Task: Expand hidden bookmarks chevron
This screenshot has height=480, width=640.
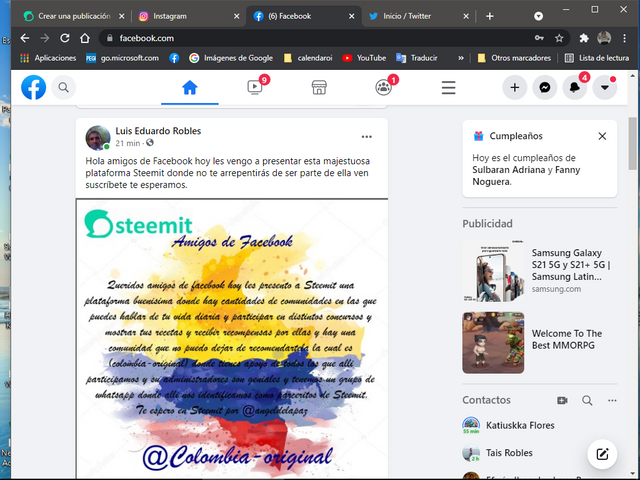Action: (461, 58)
